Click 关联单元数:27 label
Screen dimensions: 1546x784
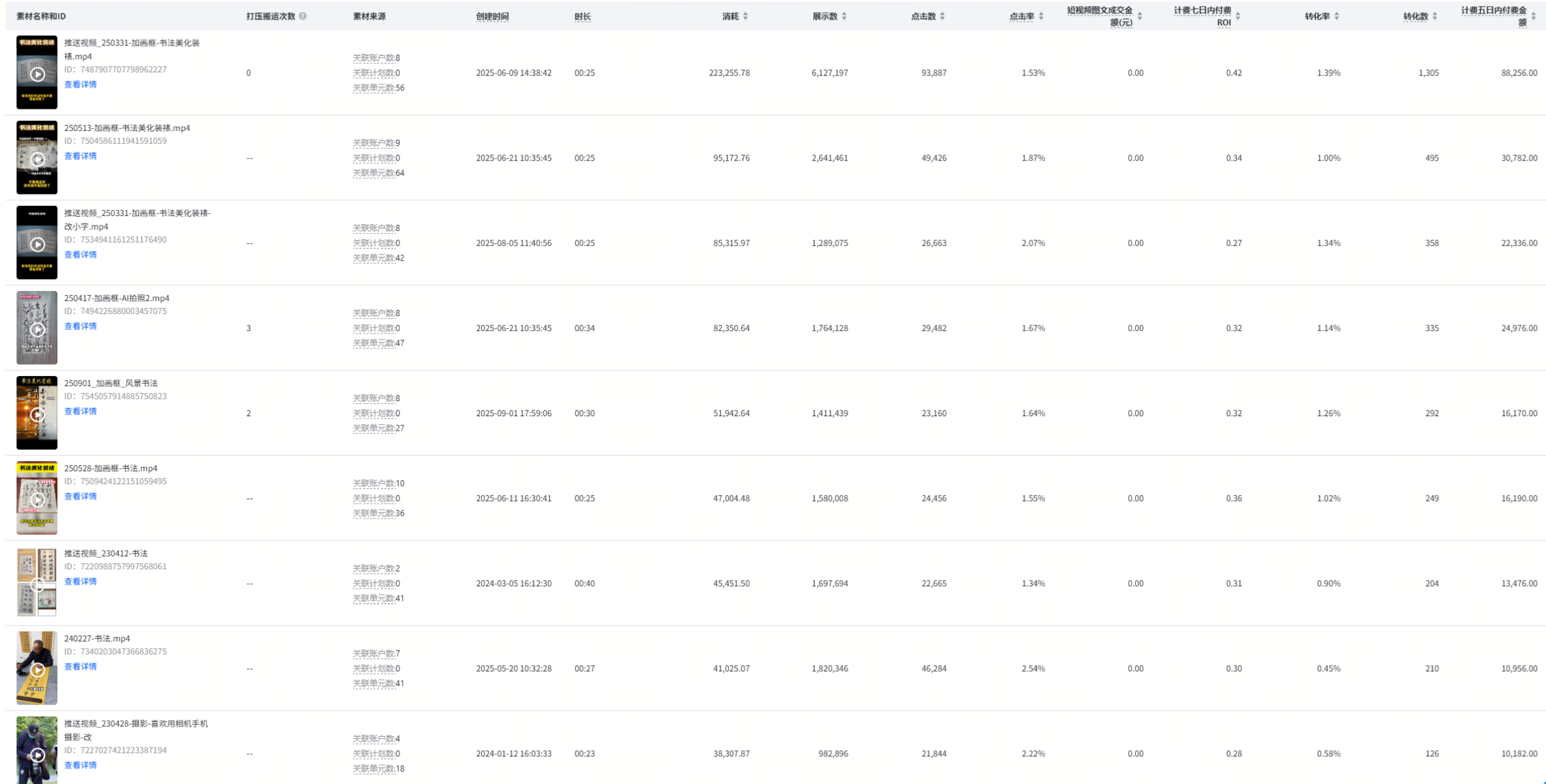pyautogui.click(x=378, y=428)
